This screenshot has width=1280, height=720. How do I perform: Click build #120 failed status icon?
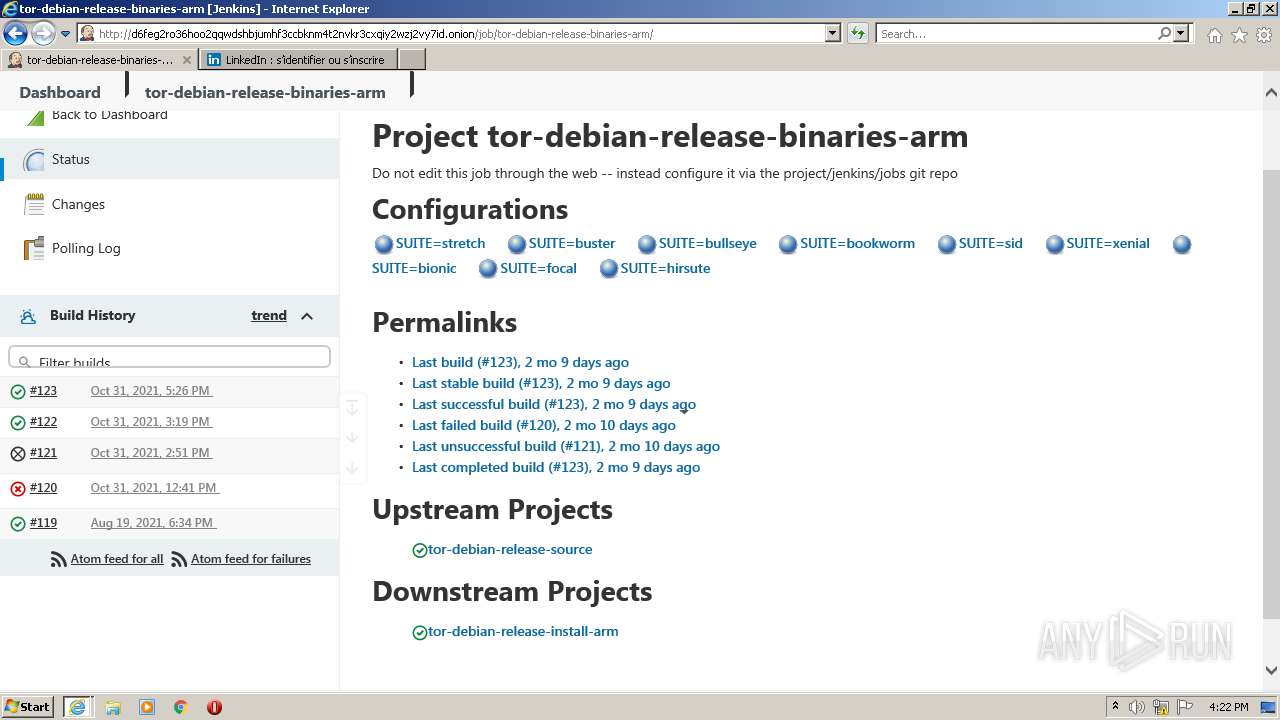point(17,489)
